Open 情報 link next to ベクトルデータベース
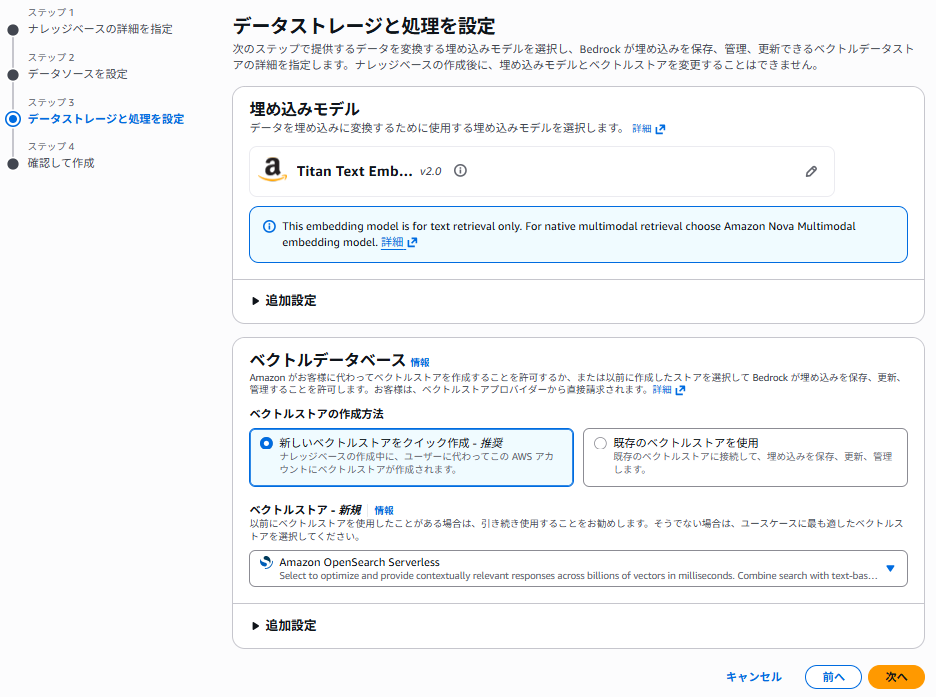This screenshot has width=936, height=697. (420, 362)
